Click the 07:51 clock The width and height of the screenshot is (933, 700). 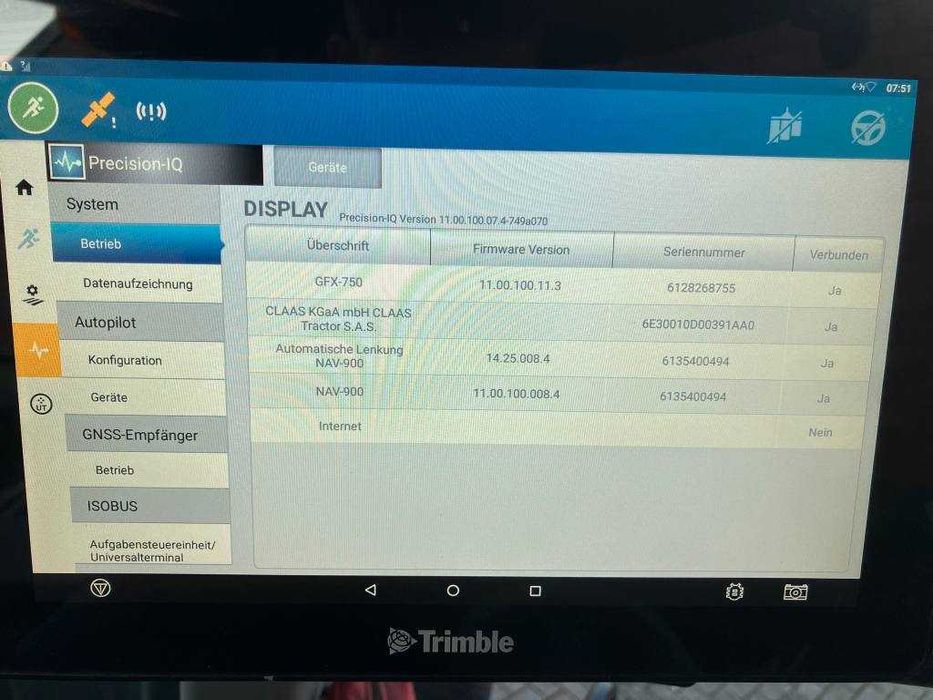pos(898,88)
